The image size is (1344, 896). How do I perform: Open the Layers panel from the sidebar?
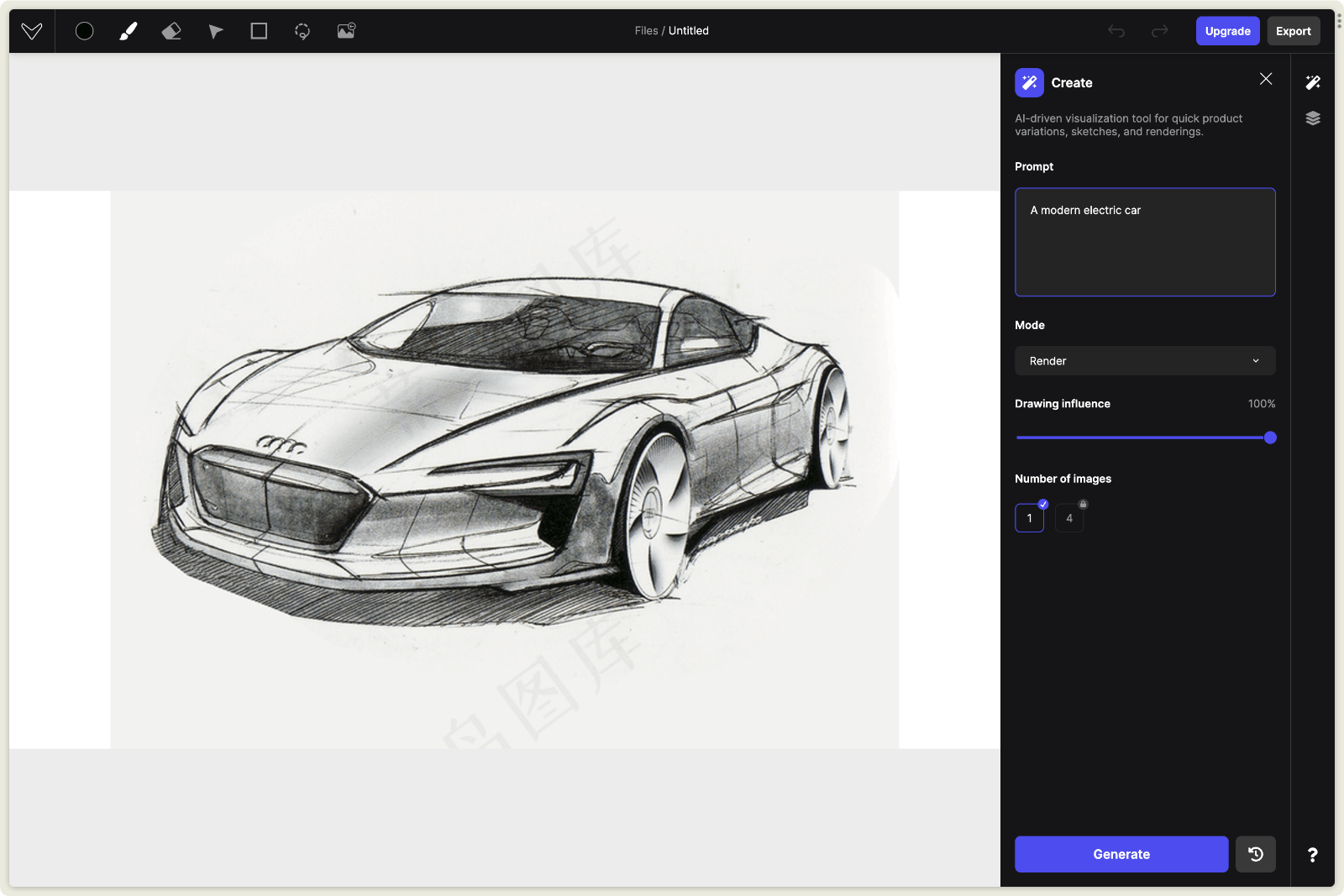(1313, 118)
